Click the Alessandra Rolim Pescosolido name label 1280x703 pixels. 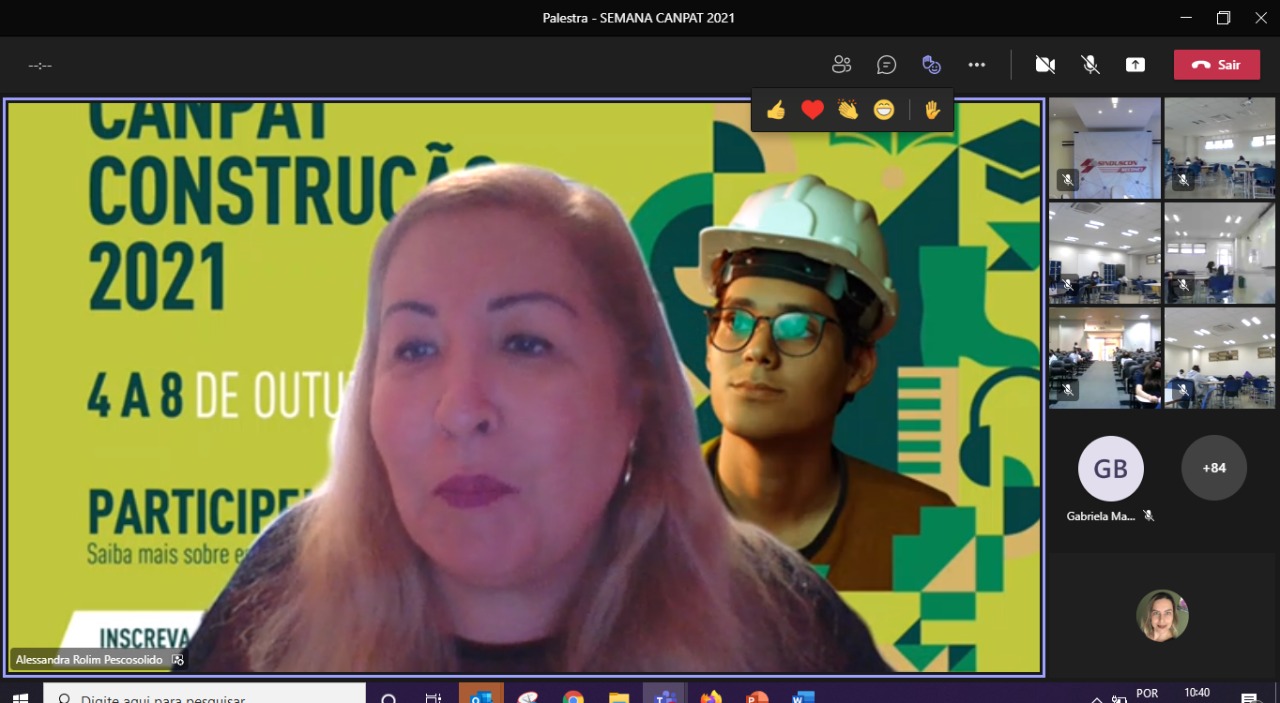(x=89, y=660)
